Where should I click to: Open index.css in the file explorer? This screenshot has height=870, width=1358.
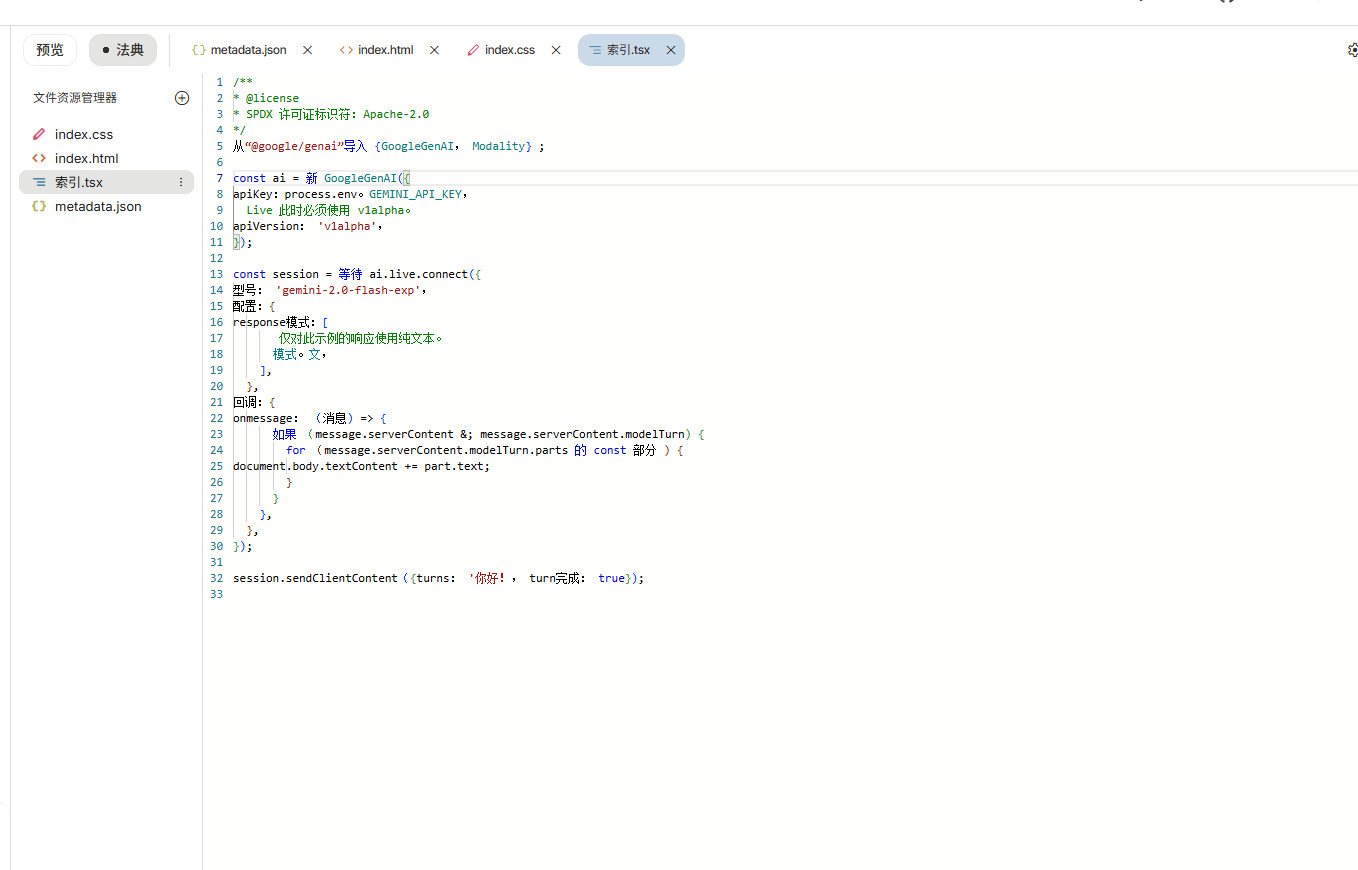pos(84,134)
